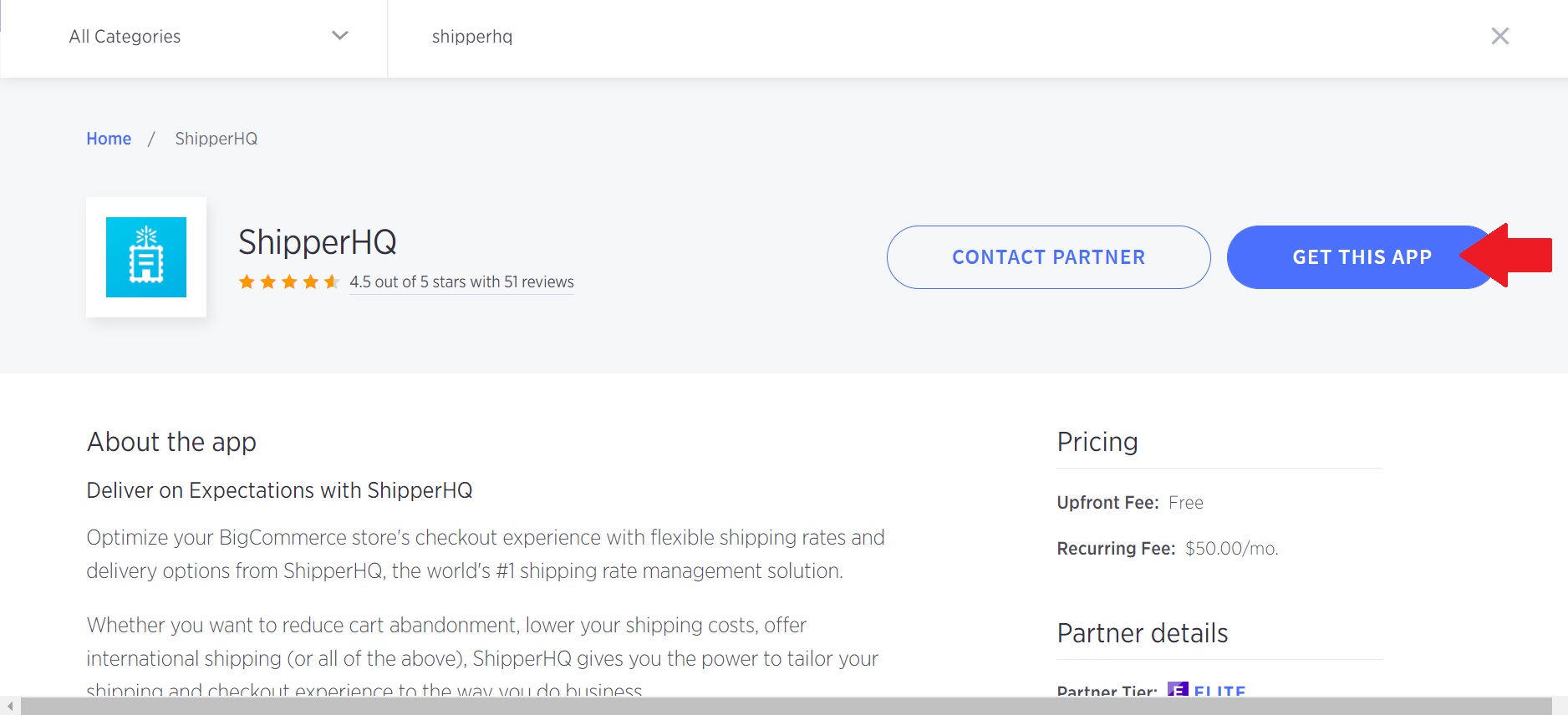This screenshot has height=715, width=1568.
Task: Select the ShipperHQ breadcrumb item
Action: pos(216,139)
